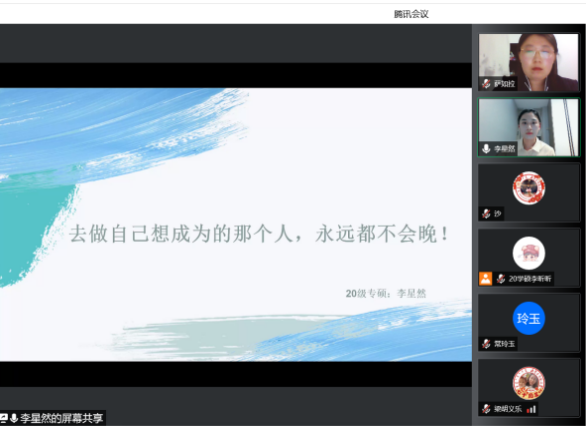The width and height of the screenshot is (586, 427).
Task: Click the 20级专硕：李星然 slide caption
Action: (x=386, y=294)
